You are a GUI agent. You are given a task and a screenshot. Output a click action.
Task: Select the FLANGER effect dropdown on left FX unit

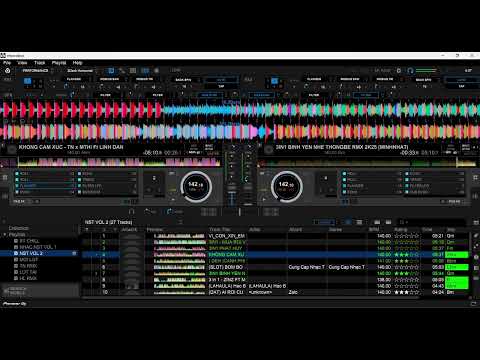click(x=75, y=79)
